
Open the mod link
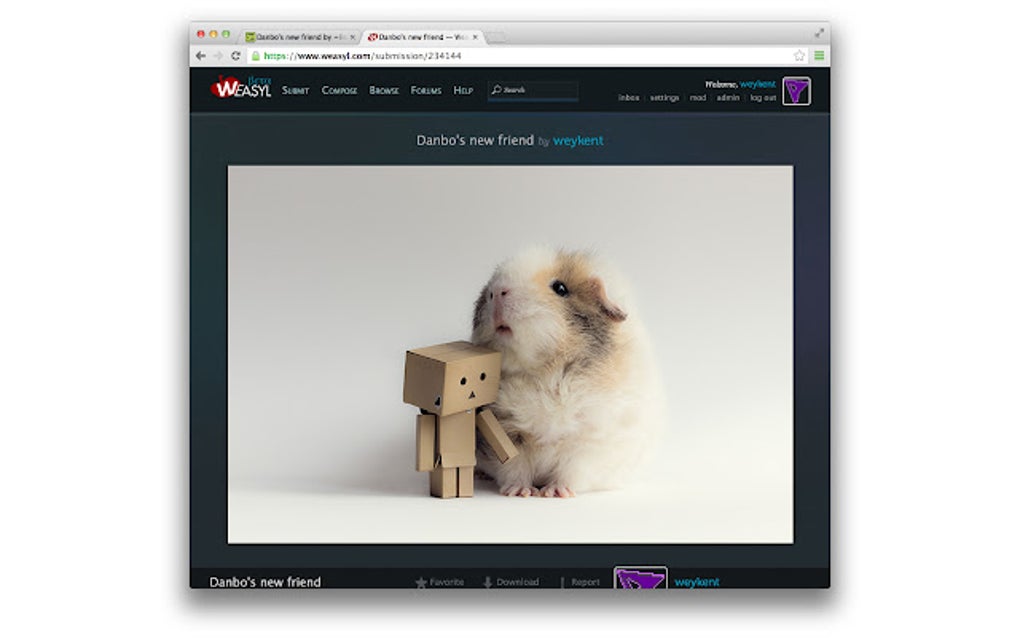697,98
